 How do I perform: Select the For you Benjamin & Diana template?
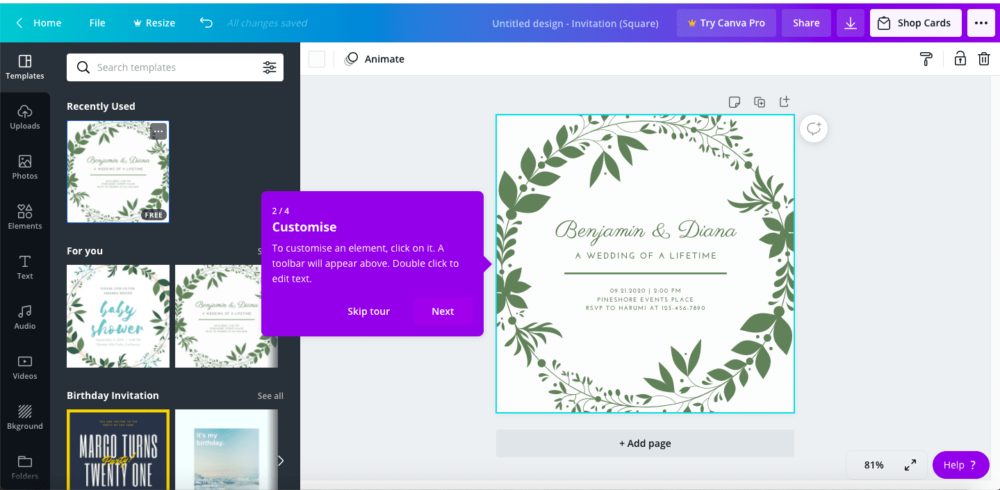point(226,316)
